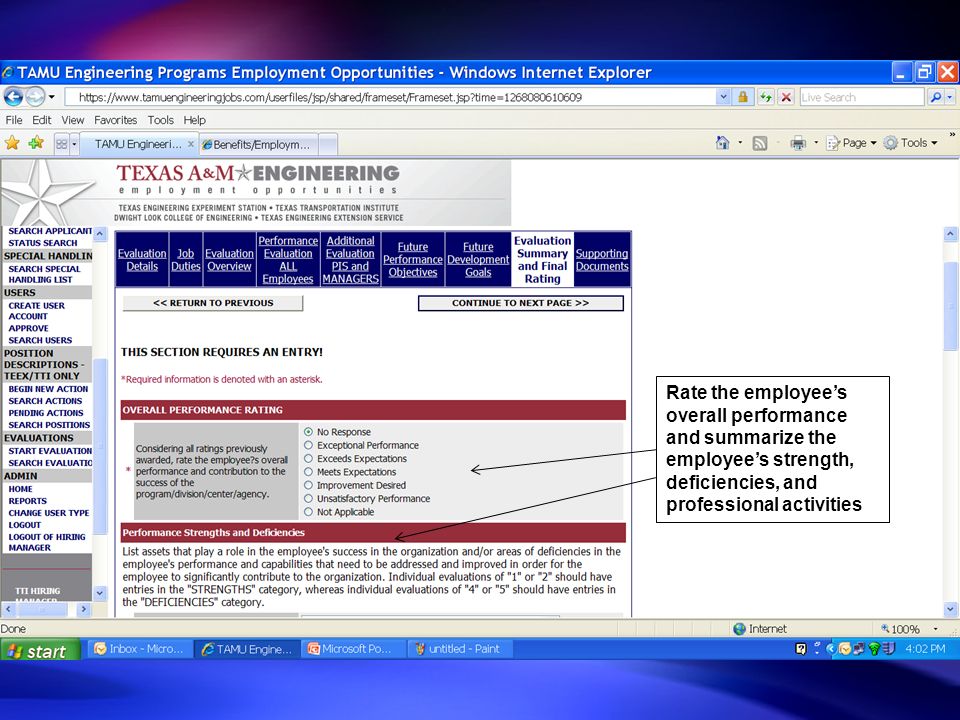This screenshot has height=720, width=960.
Task: Click the main page scroll-down arrow
Action: click(950, 609)
